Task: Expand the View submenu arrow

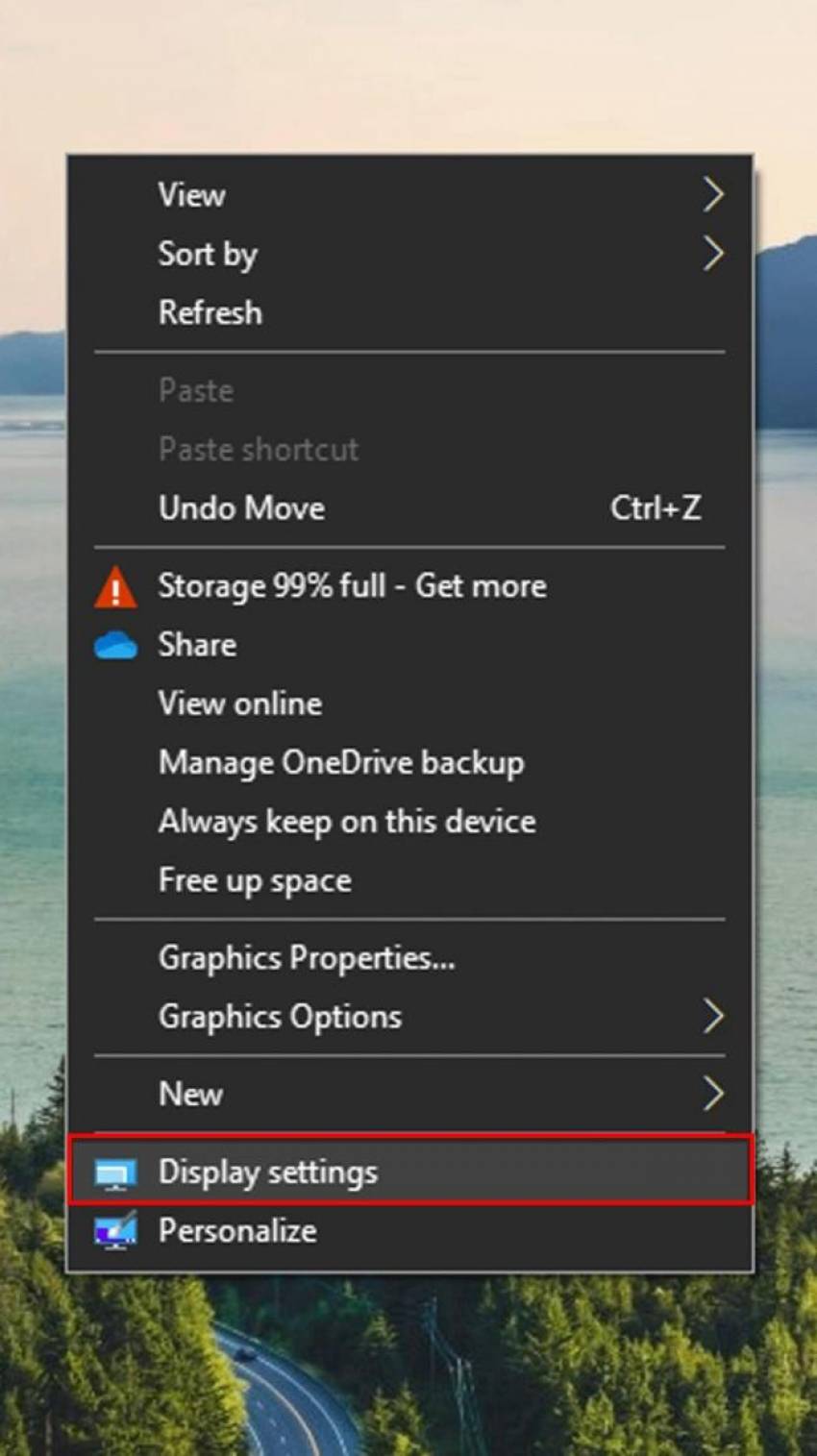Action: [712, 195]
